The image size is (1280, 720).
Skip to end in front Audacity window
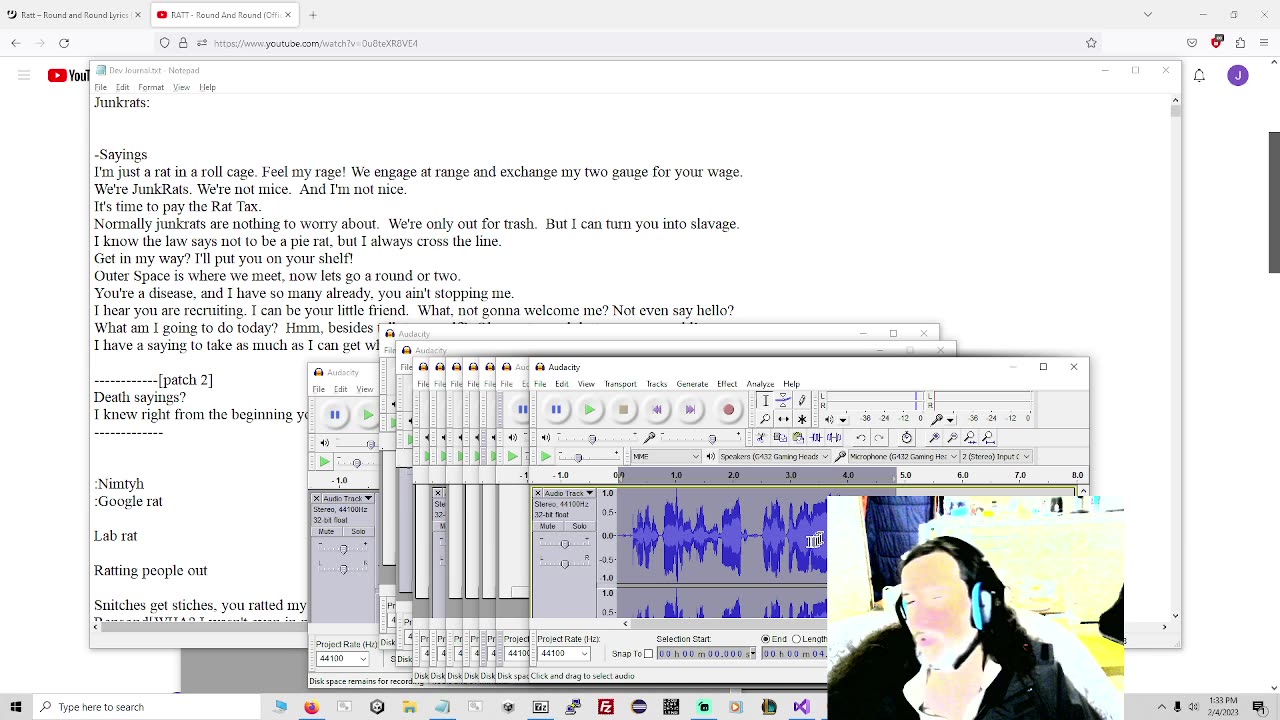[690, 409]
